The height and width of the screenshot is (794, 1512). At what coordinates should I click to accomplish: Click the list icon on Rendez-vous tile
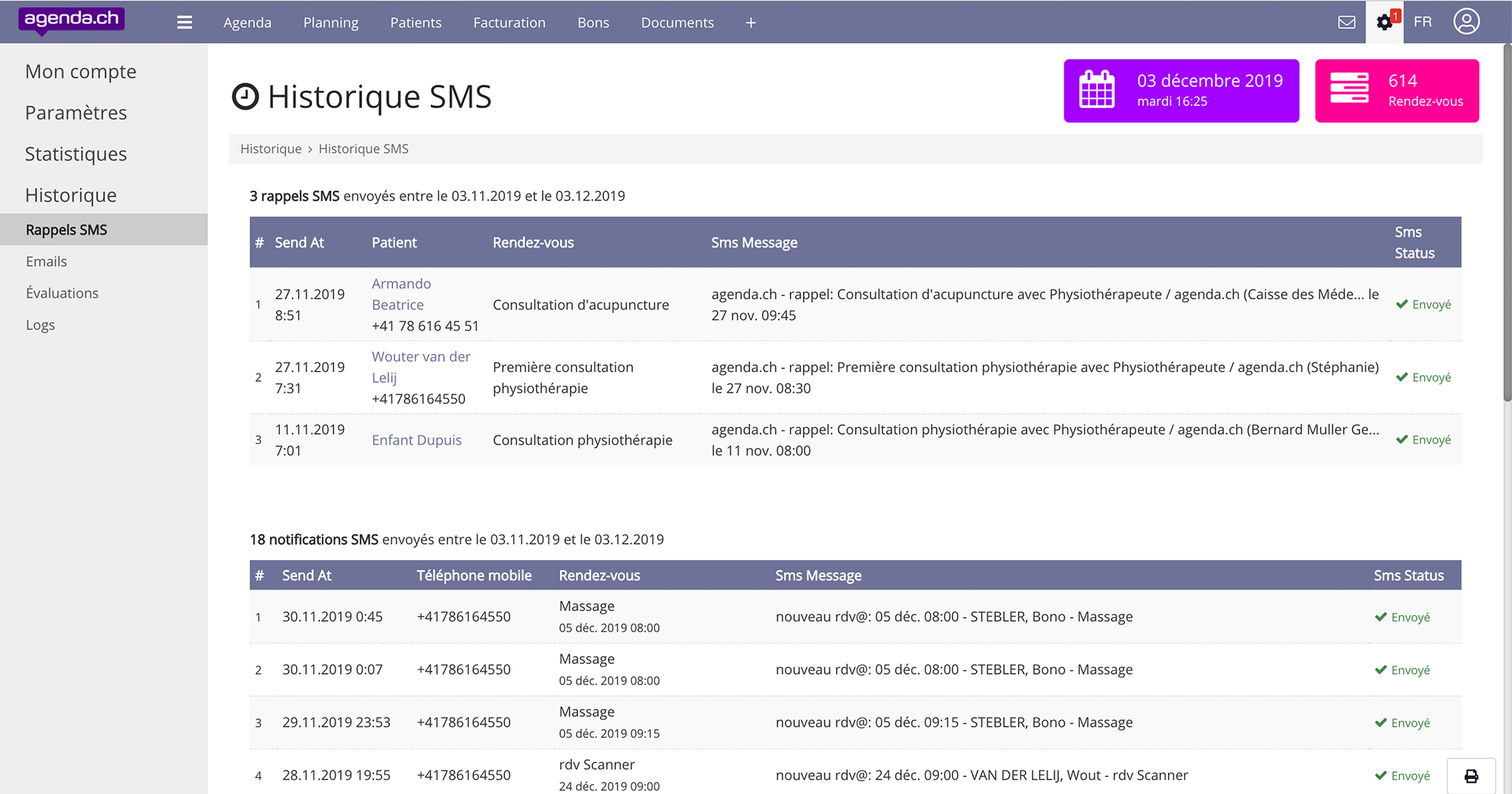1349,90
